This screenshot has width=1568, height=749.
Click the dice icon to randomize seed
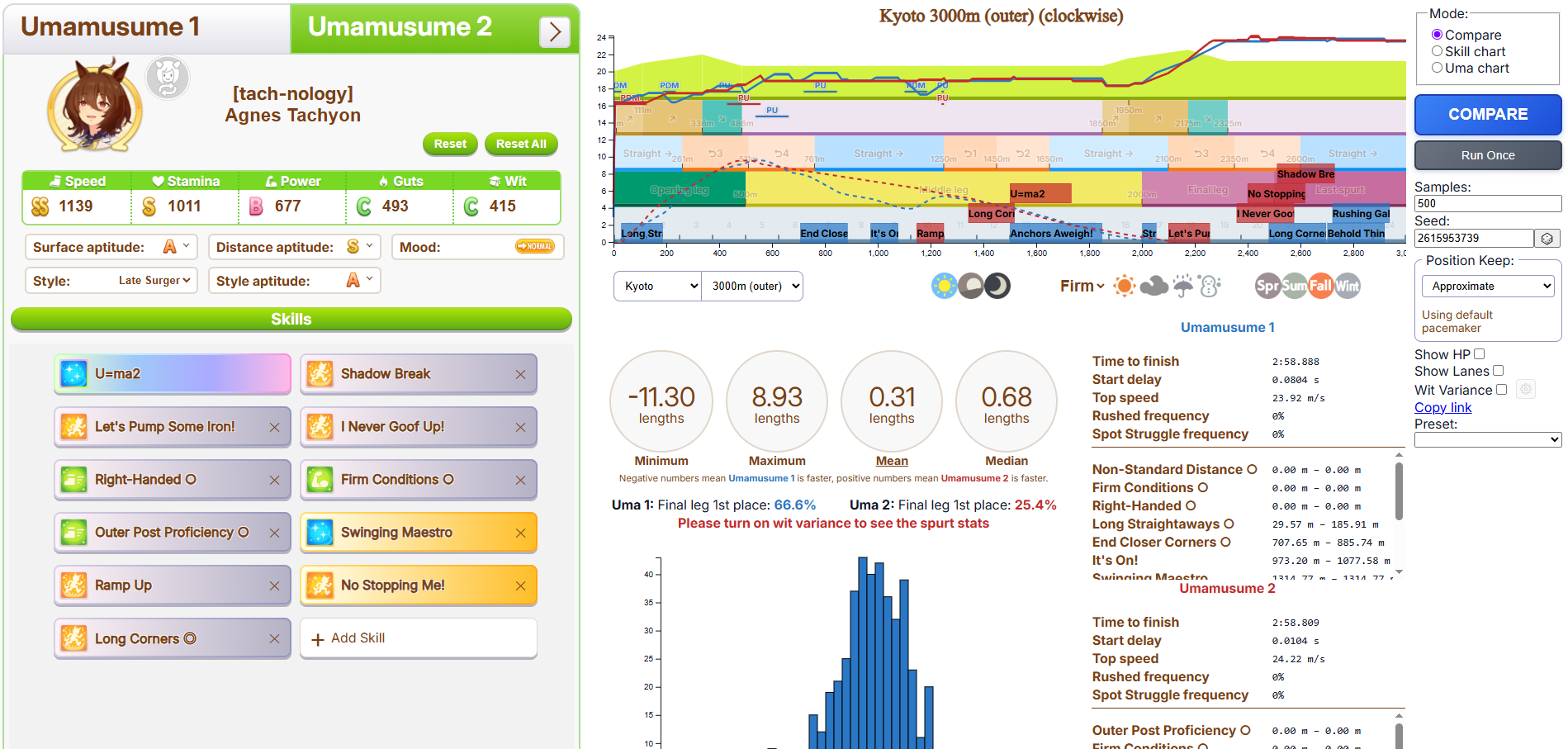pyautogui.click(x=1547, y=239)
